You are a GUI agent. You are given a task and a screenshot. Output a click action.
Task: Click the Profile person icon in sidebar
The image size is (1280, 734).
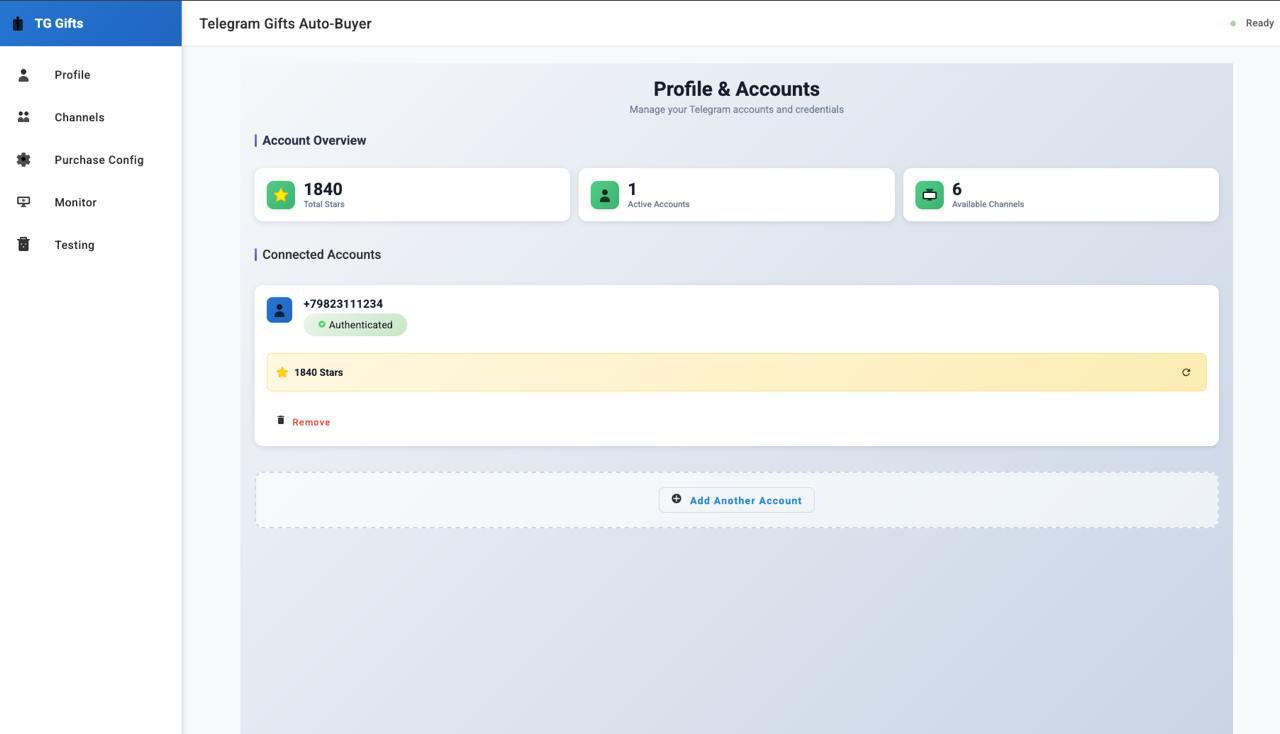23,75
